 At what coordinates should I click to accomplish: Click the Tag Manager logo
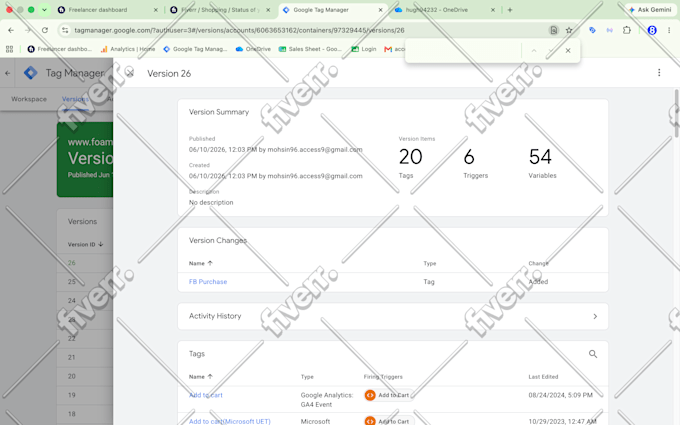tap(30, 73)
